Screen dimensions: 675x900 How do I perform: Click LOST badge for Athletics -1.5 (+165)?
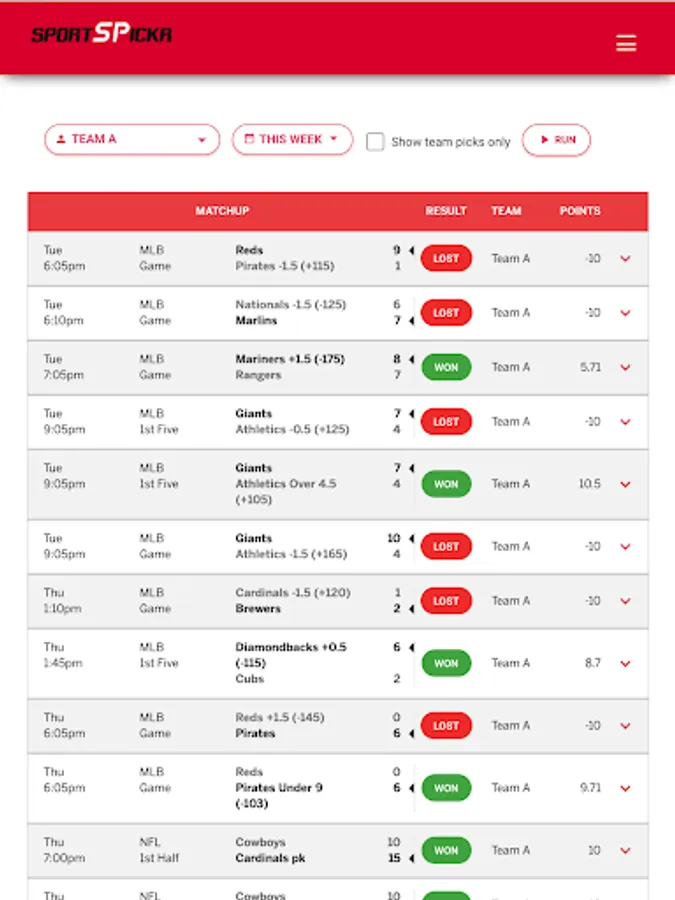click(446, 546)
